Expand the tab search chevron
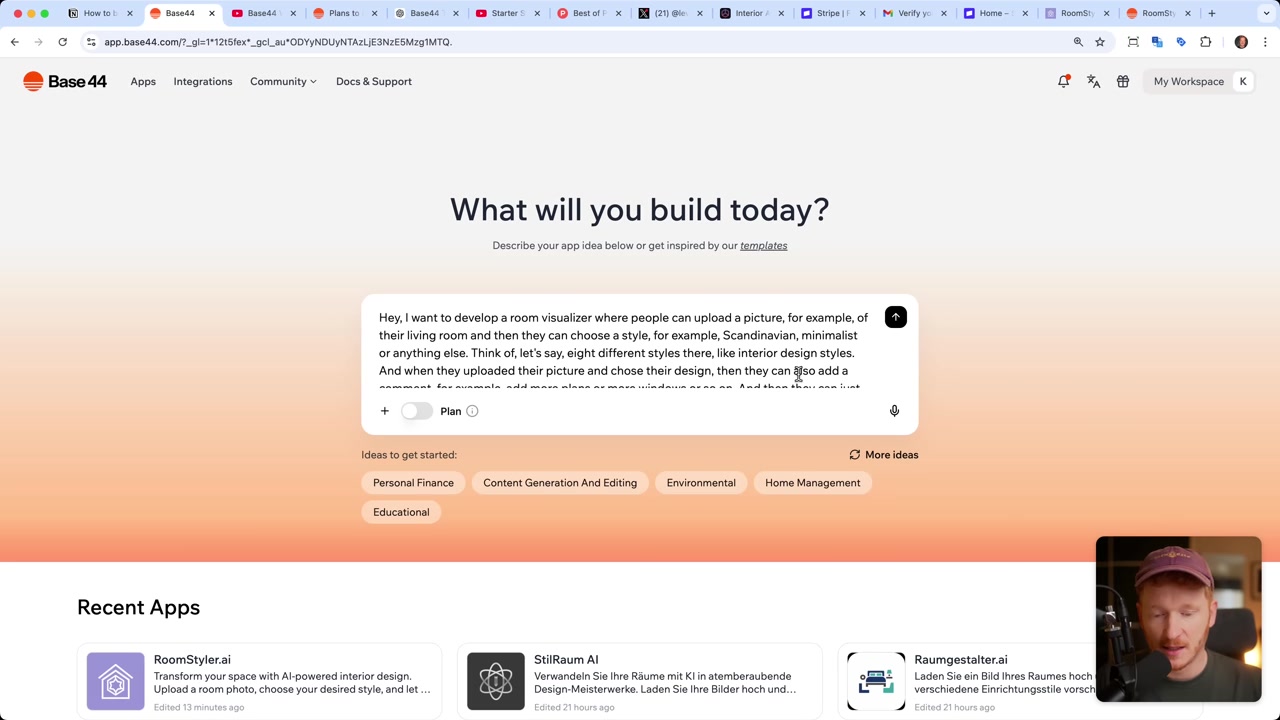 pyautogui.click(x=1266, y=13)
